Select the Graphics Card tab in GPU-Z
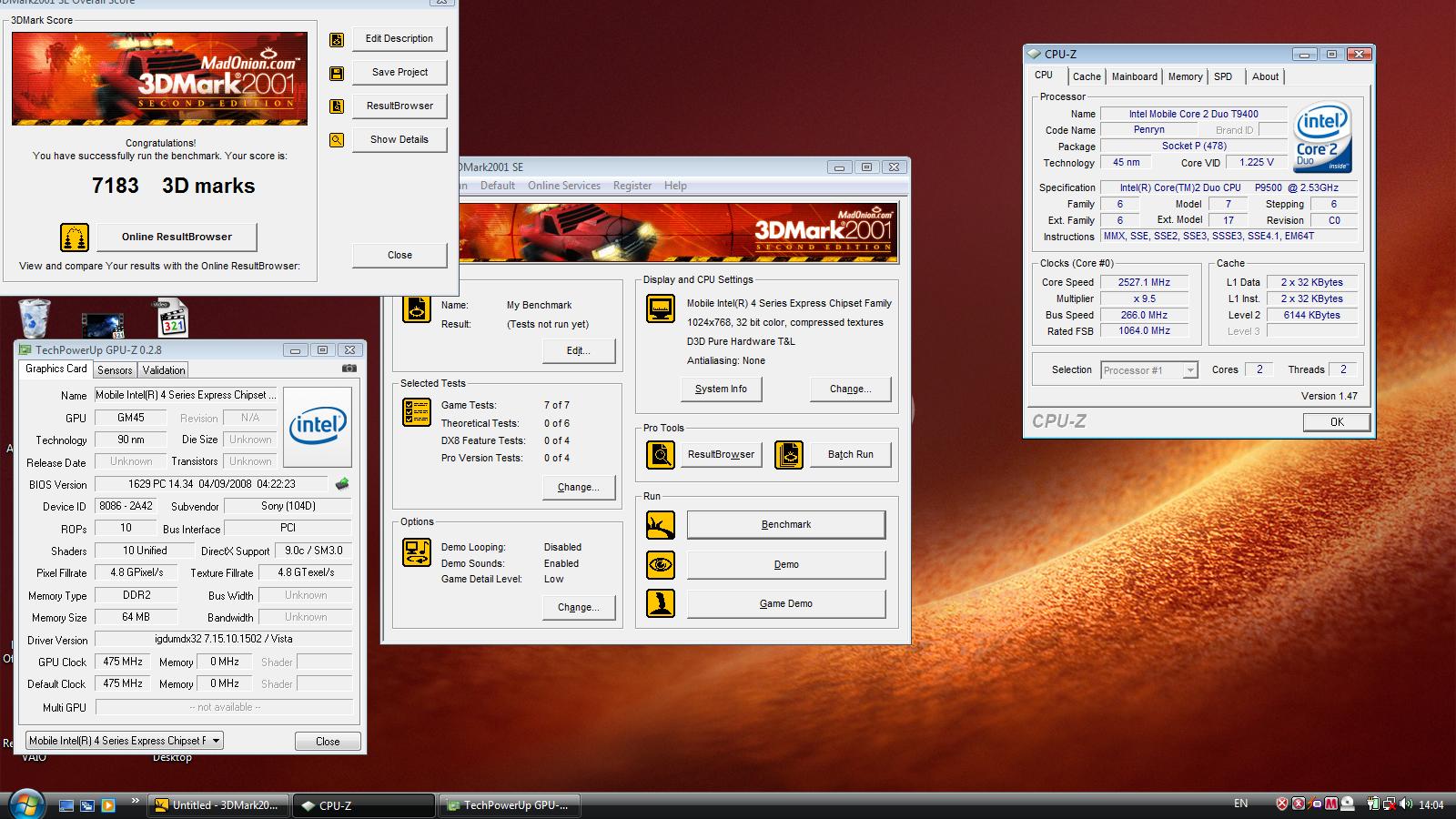This screenshot has width=1456, height=819. [x=56, y=369]
